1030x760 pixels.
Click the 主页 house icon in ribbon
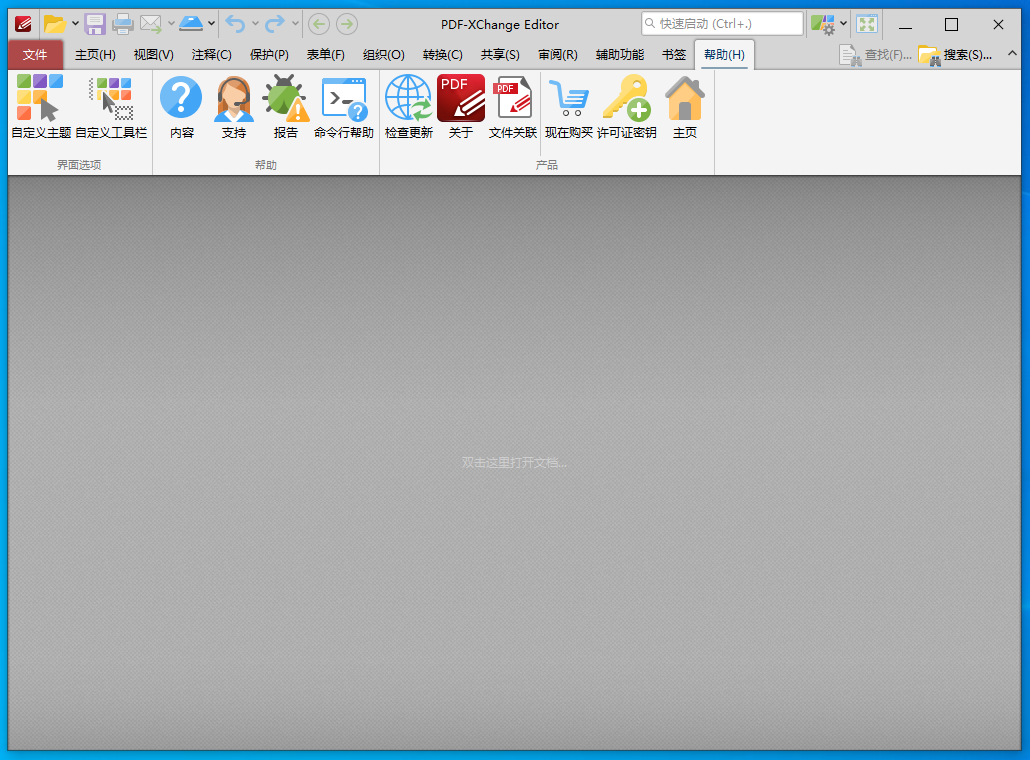[684, 98]
